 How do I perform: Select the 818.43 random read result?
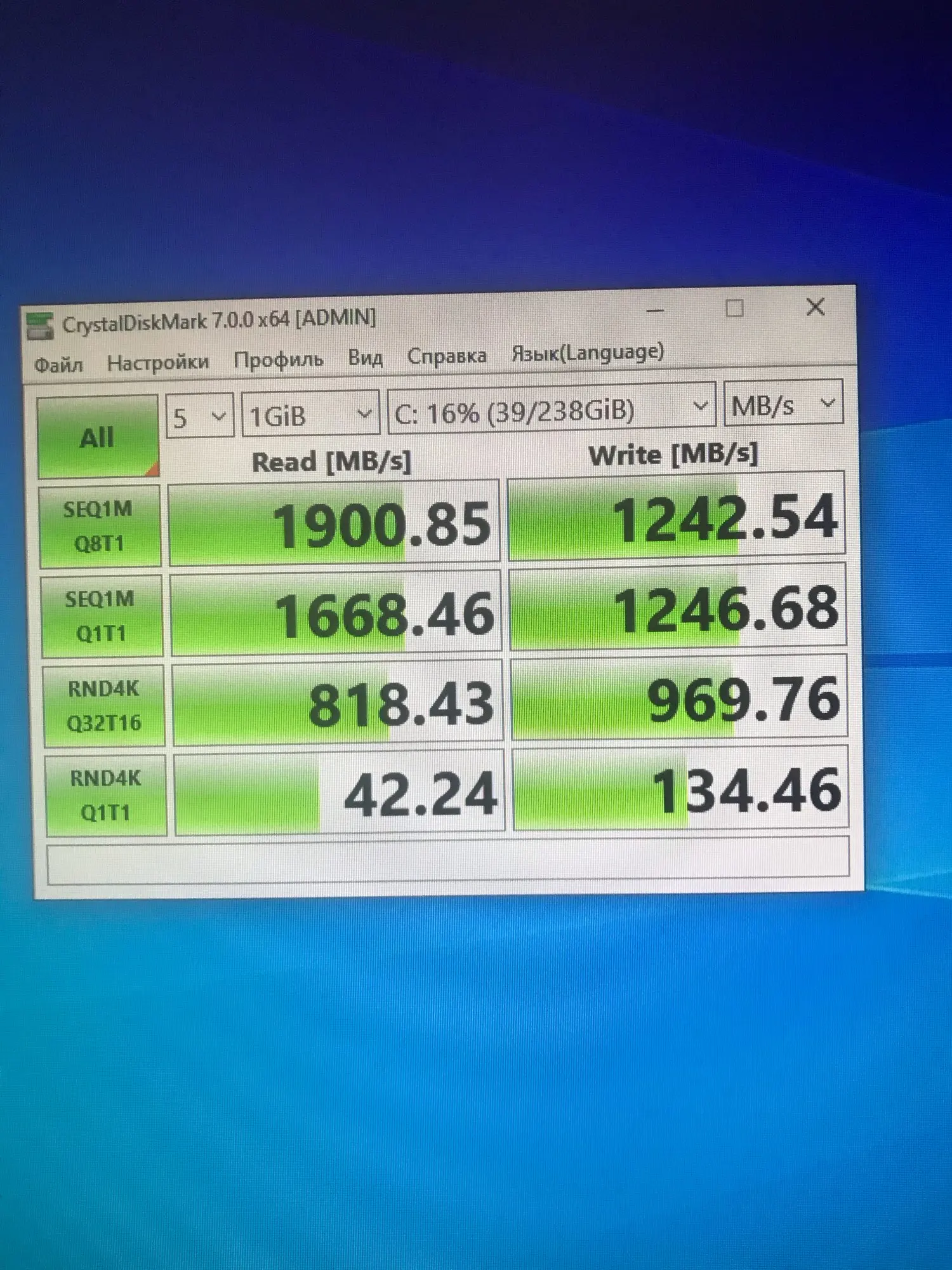pos(338,704)
